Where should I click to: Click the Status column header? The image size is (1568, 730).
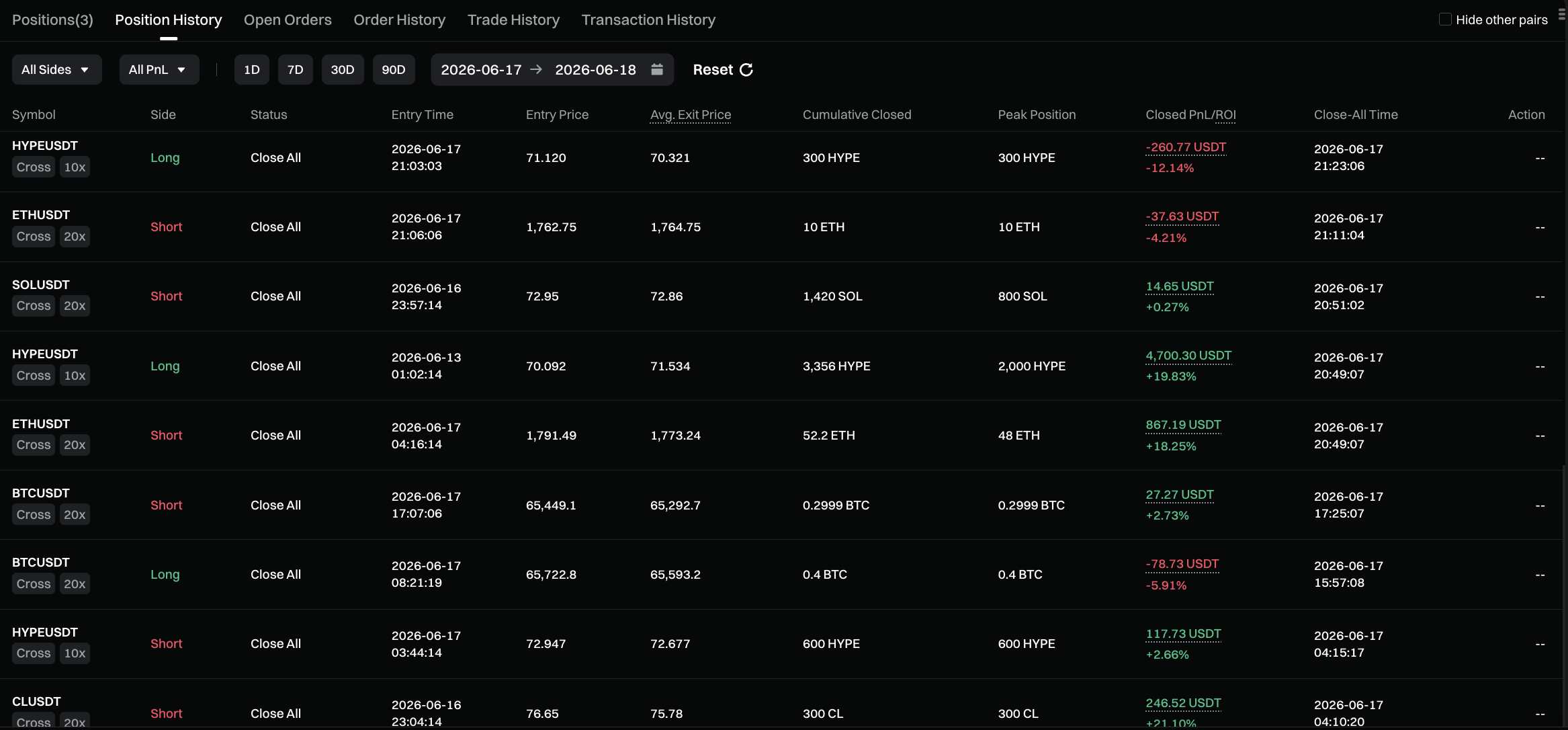click(x=269, y=115)
